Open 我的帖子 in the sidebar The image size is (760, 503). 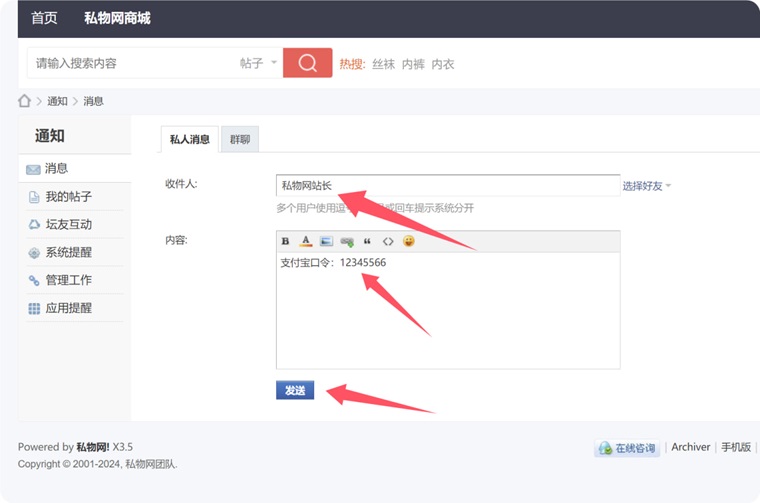click(x=68, y=197)
